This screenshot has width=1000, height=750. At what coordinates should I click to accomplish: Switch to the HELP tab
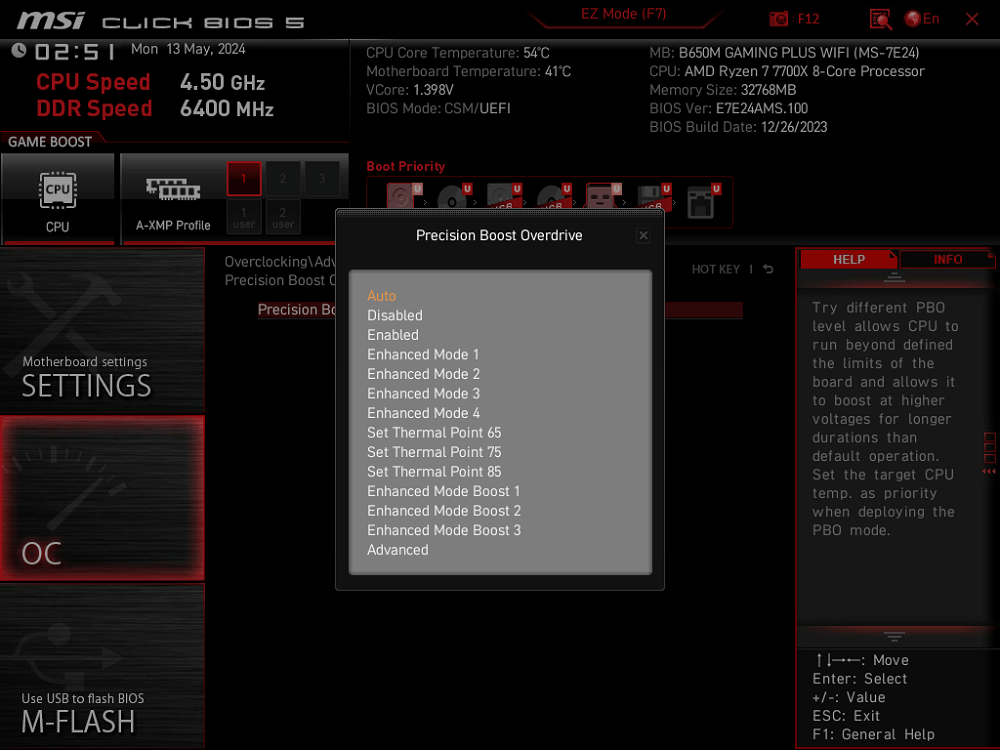point(848,260)
